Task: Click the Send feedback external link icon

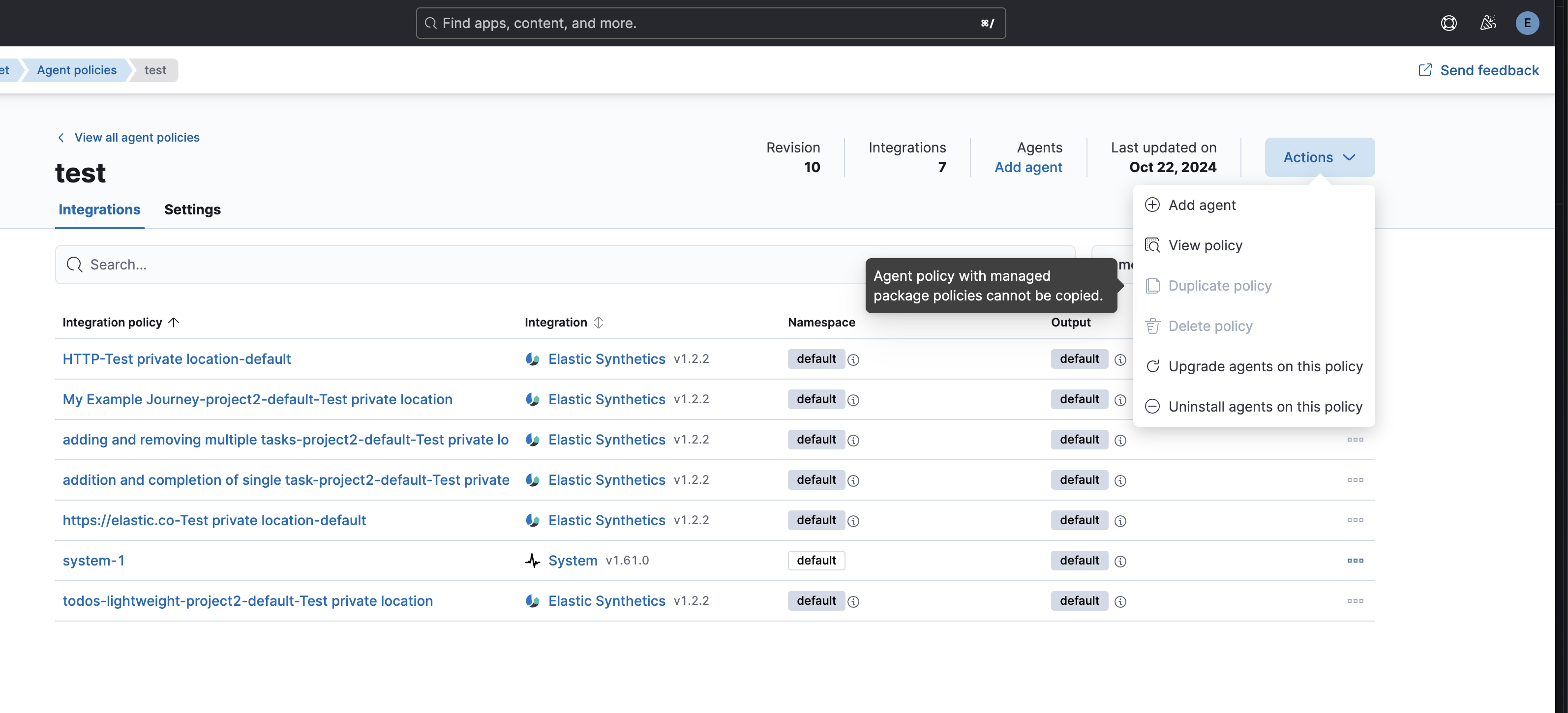Action: click(1425, 70)
